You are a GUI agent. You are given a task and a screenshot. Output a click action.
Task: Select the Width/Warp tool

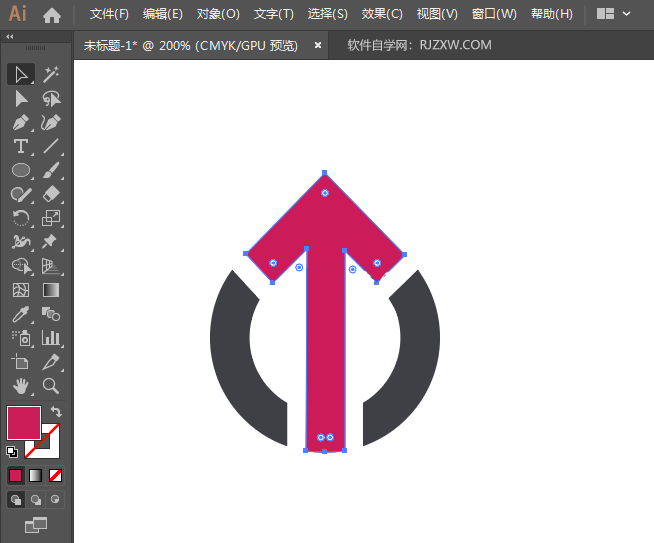tap(21, 242)
